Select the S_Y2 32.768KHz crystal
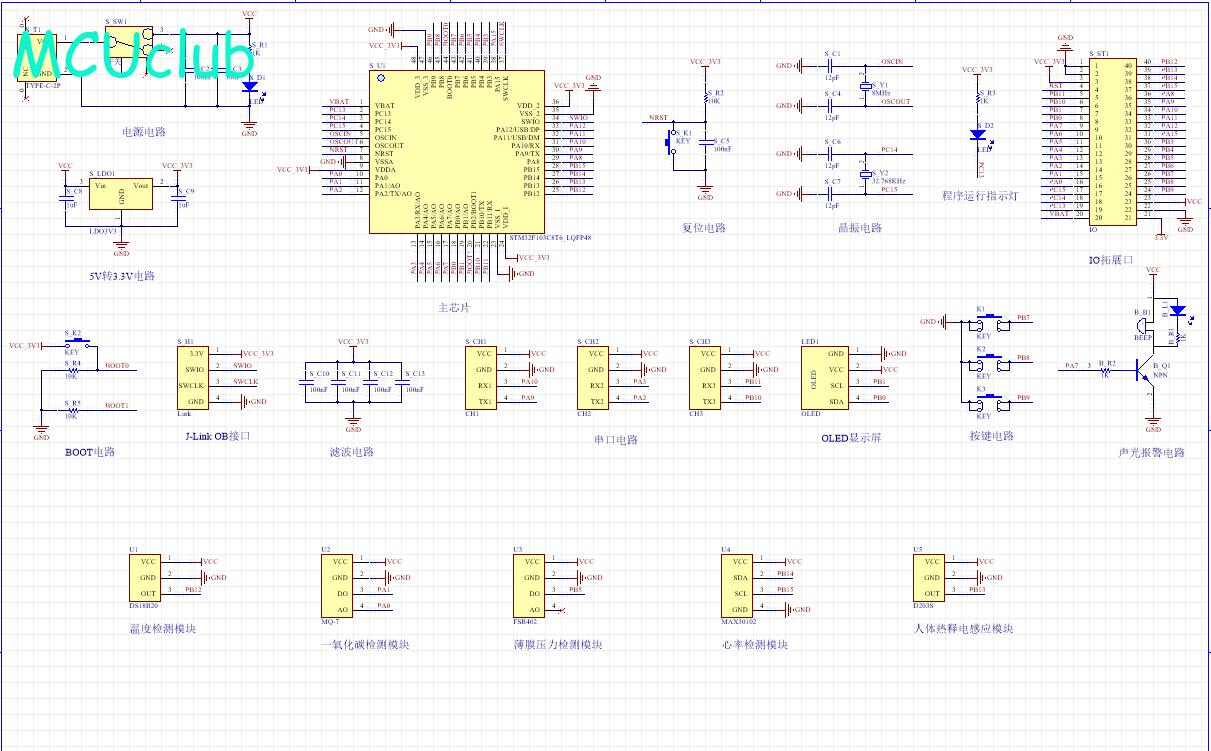The width and height of the screenshot is (1211, 751). pyautogui.click(x=865, y=173)
